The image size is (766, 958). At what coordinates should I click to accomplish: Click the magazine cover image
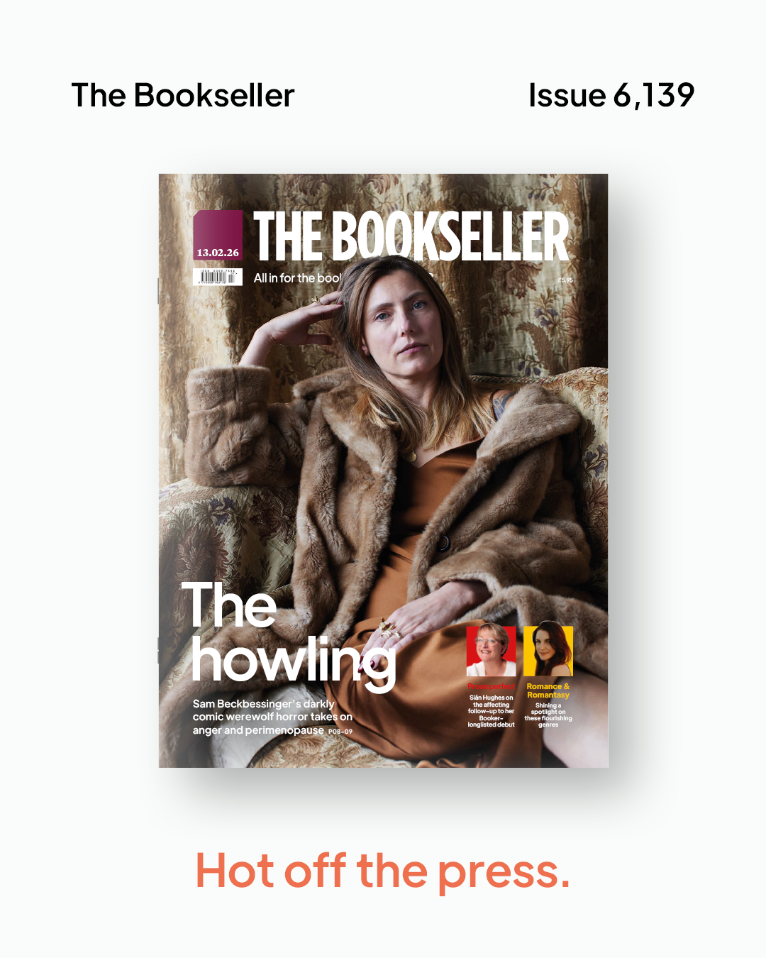pyautogui.click(x=384, y=470)
